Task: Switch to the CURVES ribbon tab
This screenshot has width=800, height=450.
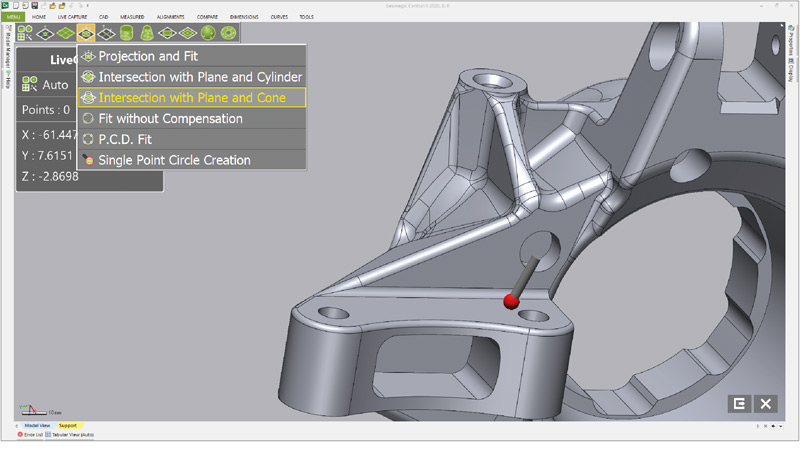Action: click(279, 17)
